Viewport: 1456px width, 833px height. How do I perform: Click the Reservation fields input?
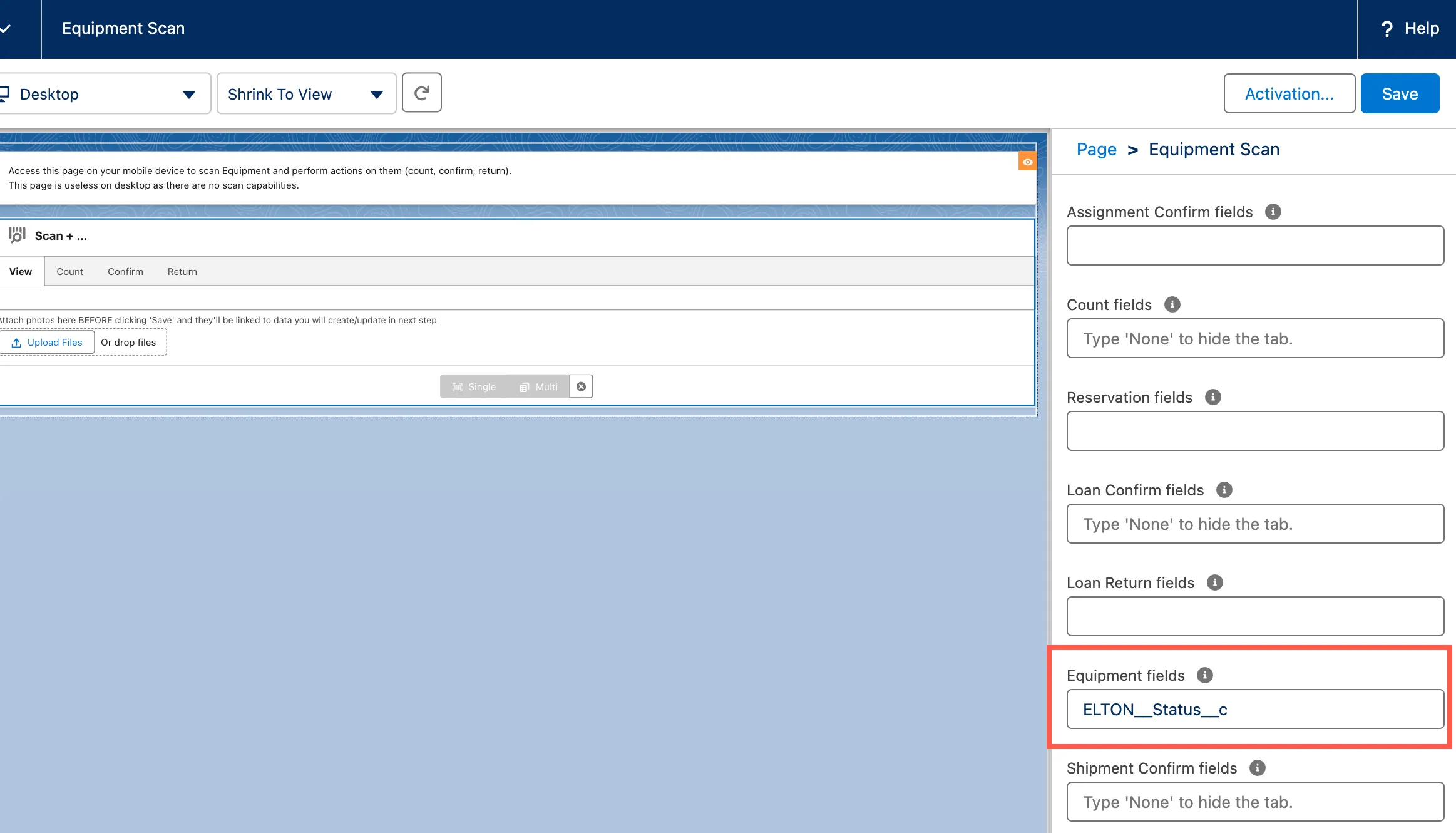[1255, 431]
